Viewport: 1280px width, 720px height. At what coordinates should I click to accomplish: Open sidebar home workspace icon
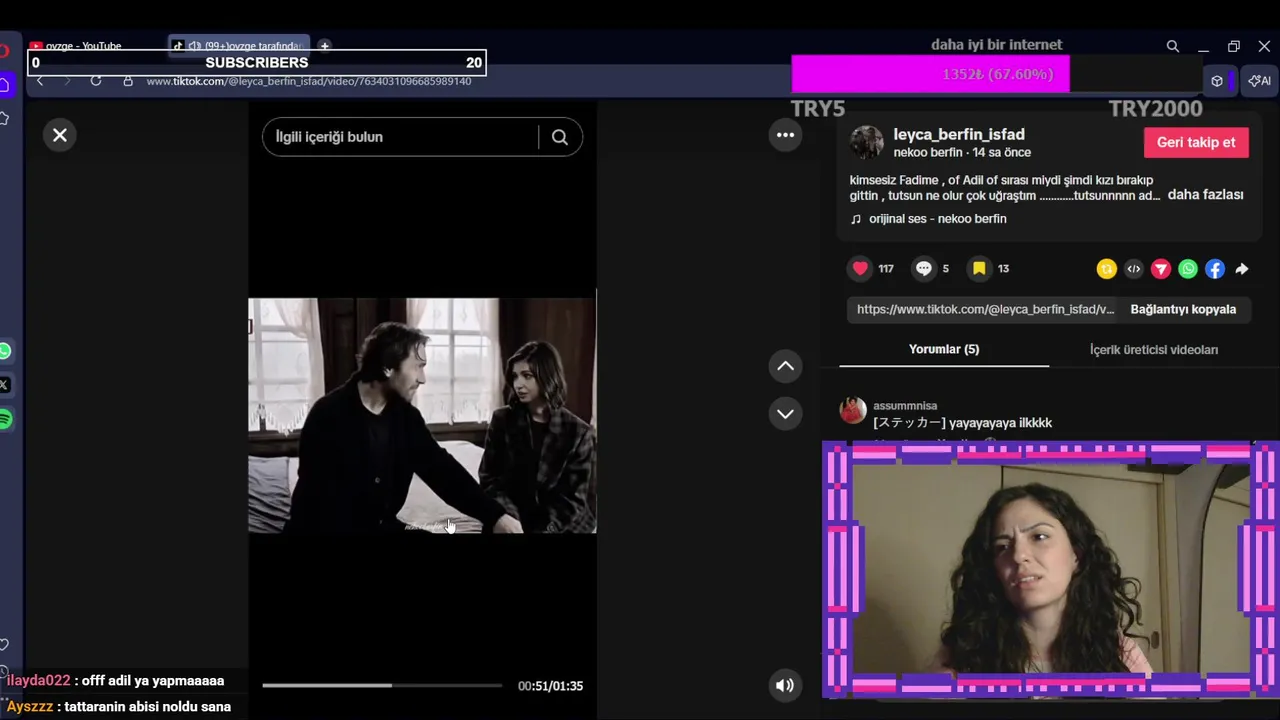5,85
